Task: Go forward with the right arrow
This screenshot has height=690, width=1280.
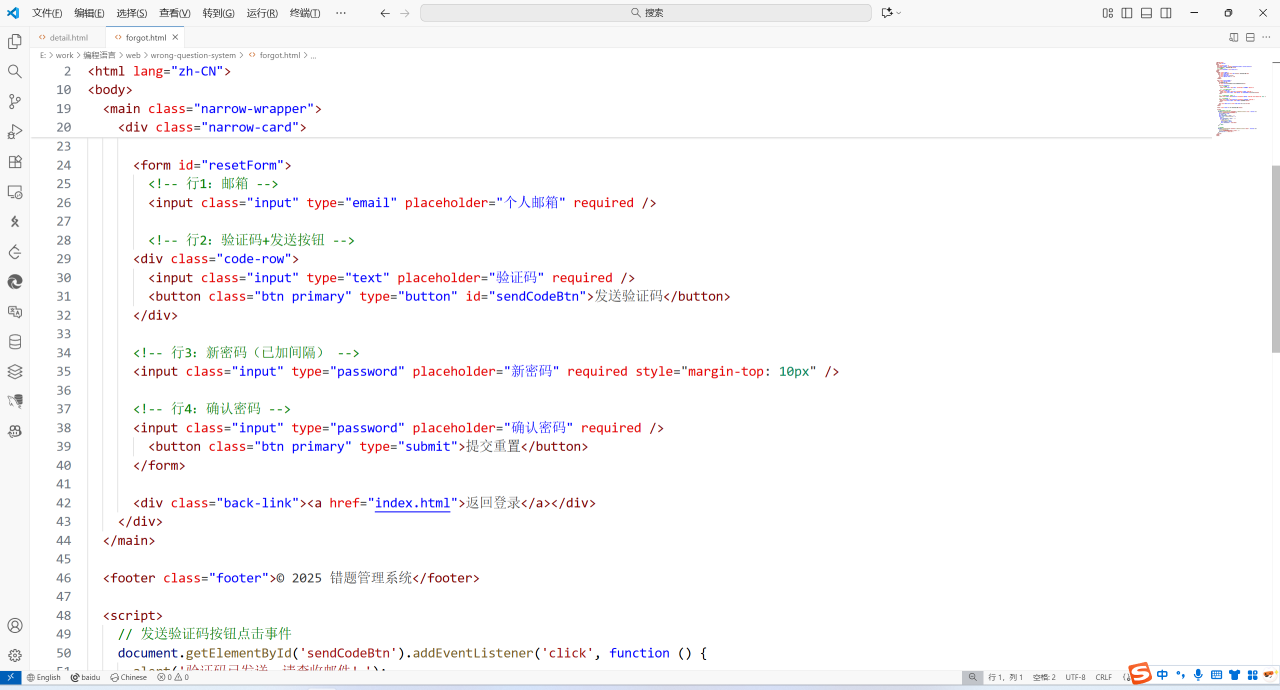Action: coord(405,13)
